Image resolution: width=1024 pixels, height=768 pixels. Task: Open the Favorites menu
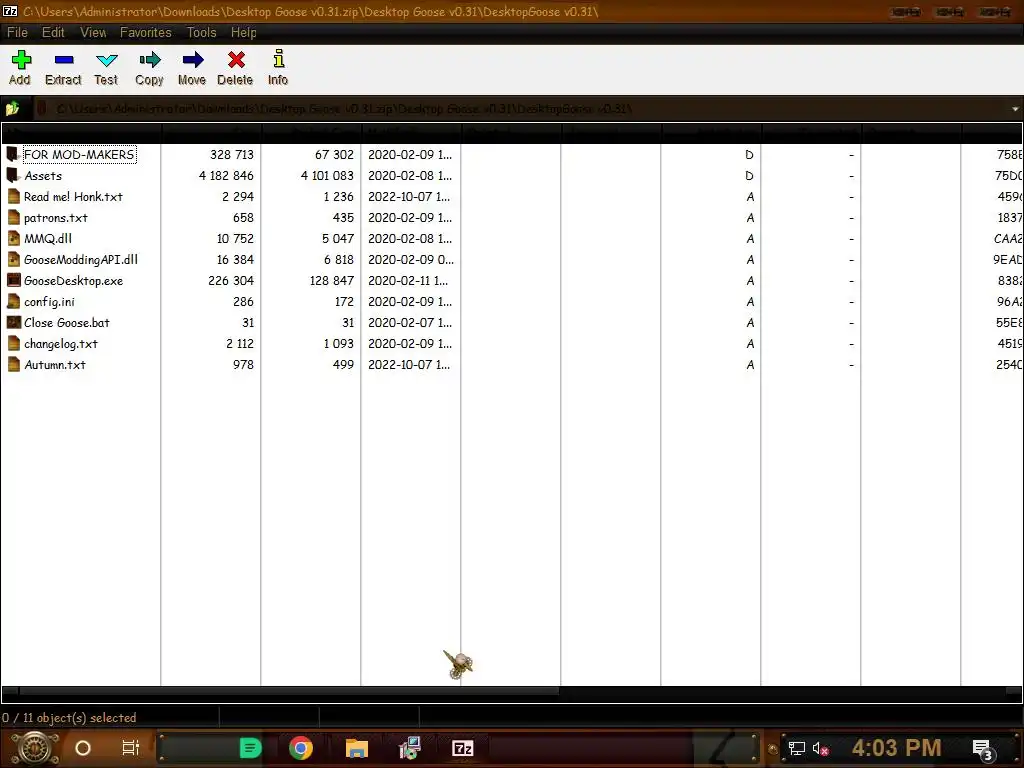pyautogui.click(x=146, y=33)
